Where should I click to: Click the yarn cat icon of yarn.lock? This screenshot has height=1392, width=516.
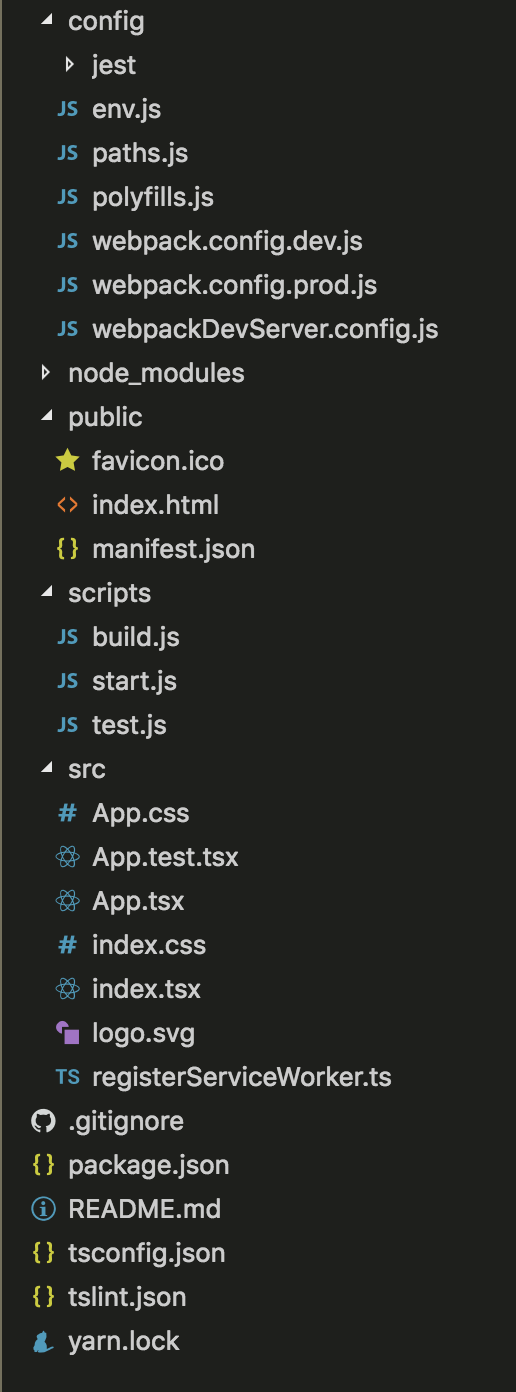43,1341
